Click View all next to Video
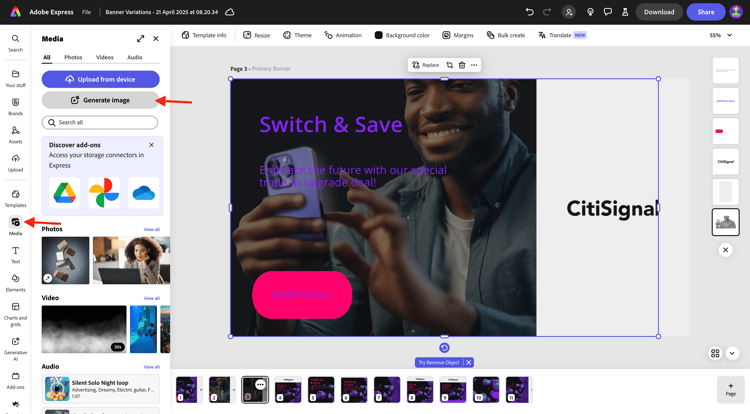750x414 pixels. pyautogui.click(x=152, y=298)
